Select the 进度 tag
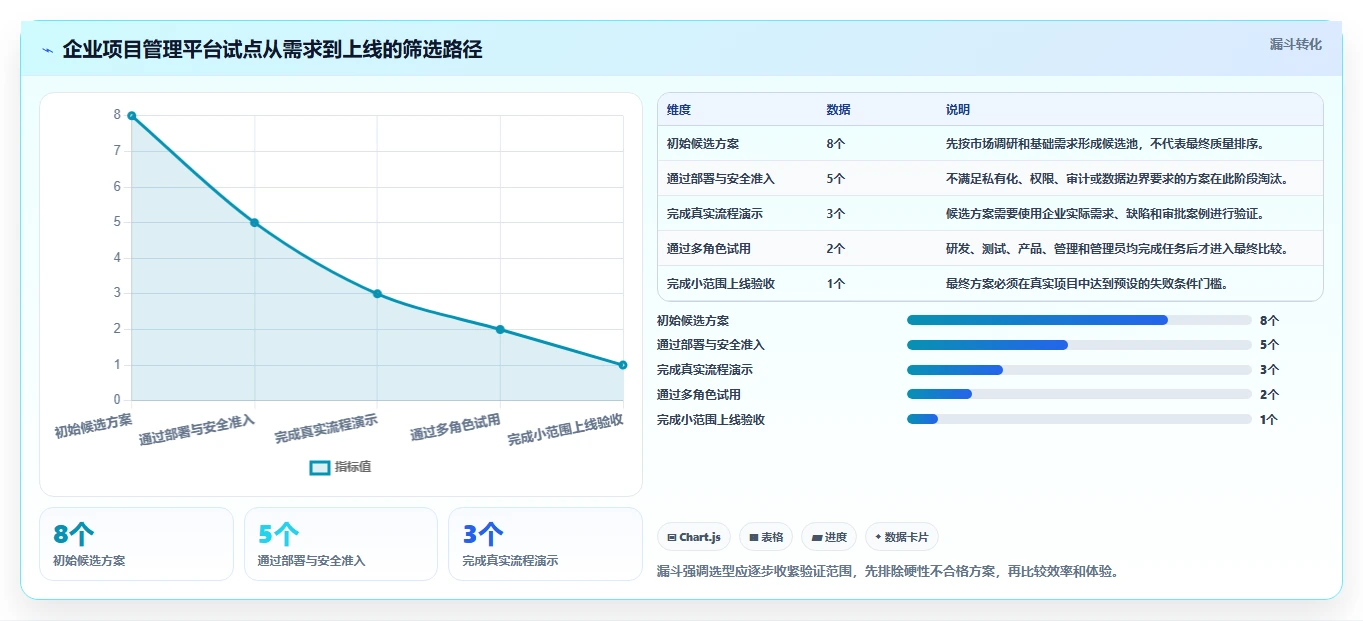 coord(829,537)
